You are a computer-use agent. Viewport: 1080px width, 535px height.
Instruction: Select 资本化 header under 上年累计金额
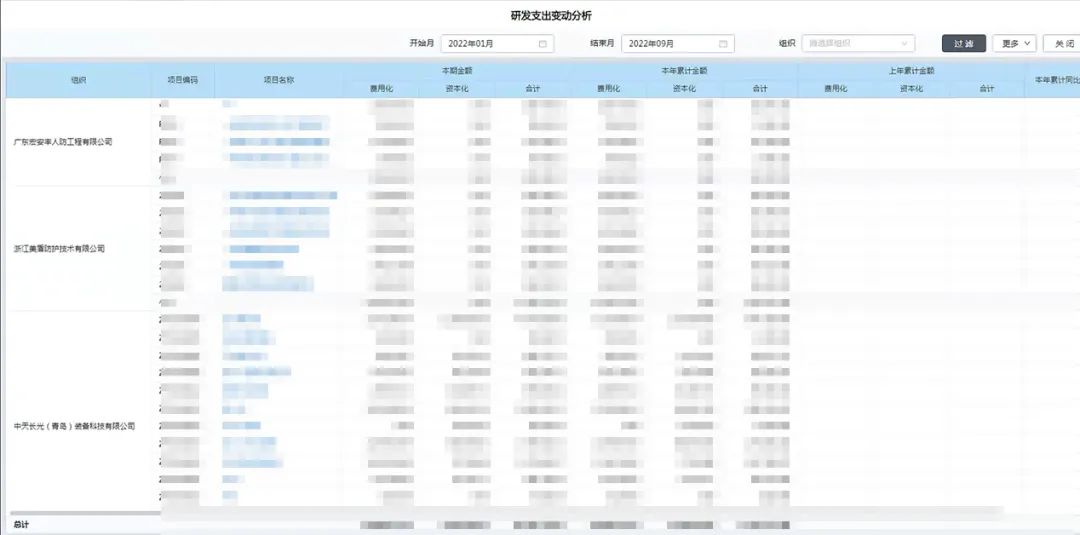[911, 89]
